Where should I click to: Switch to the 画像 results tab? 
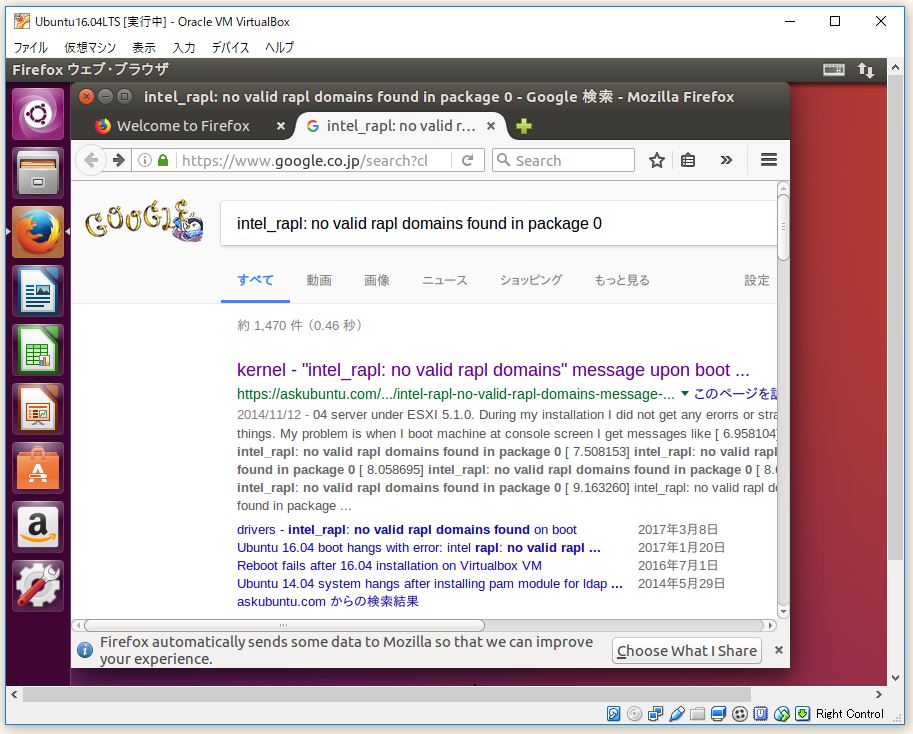click(x=377, y=280)
